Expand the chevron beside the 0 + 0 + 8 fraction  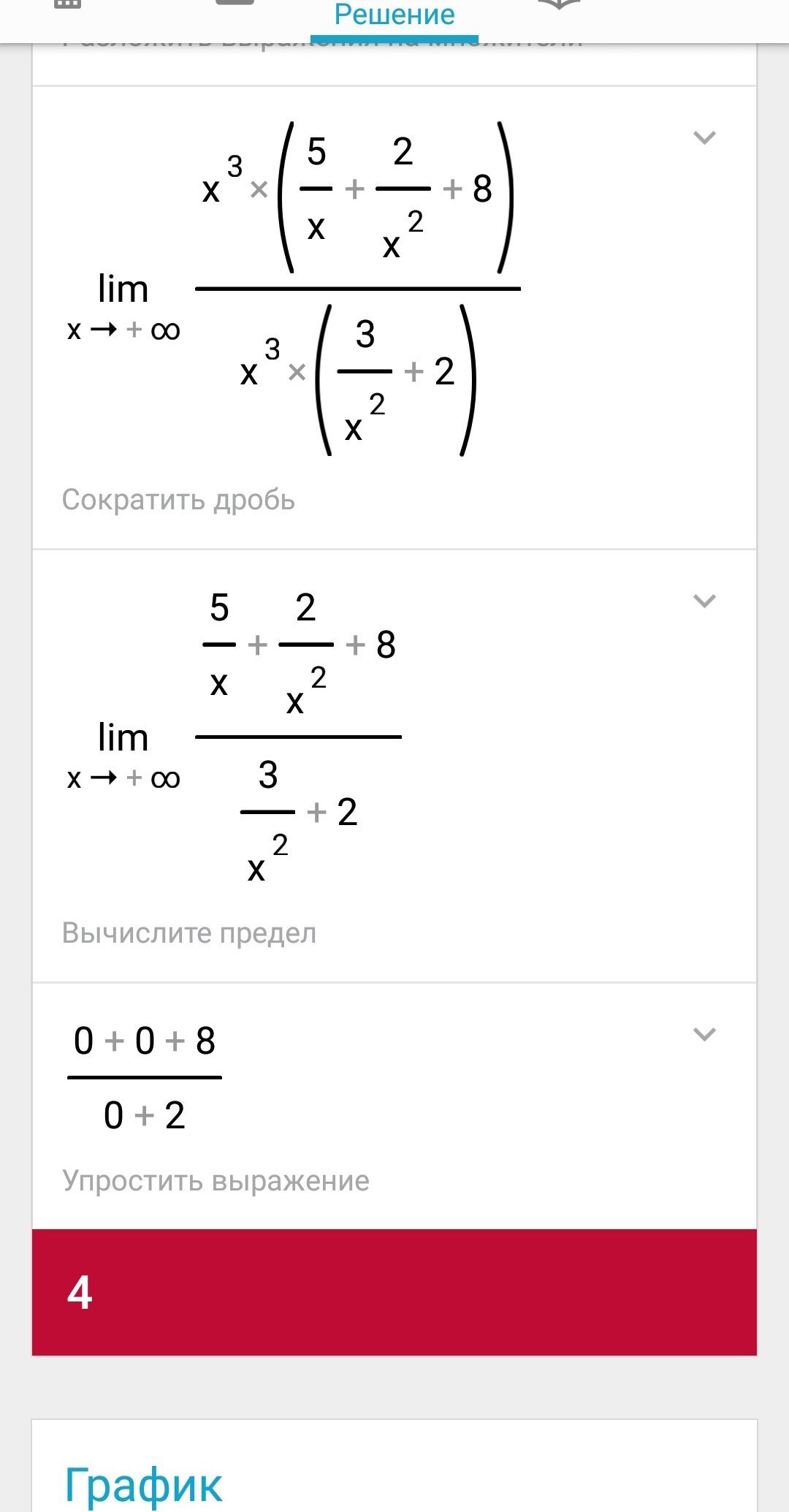pos(704,1034)
